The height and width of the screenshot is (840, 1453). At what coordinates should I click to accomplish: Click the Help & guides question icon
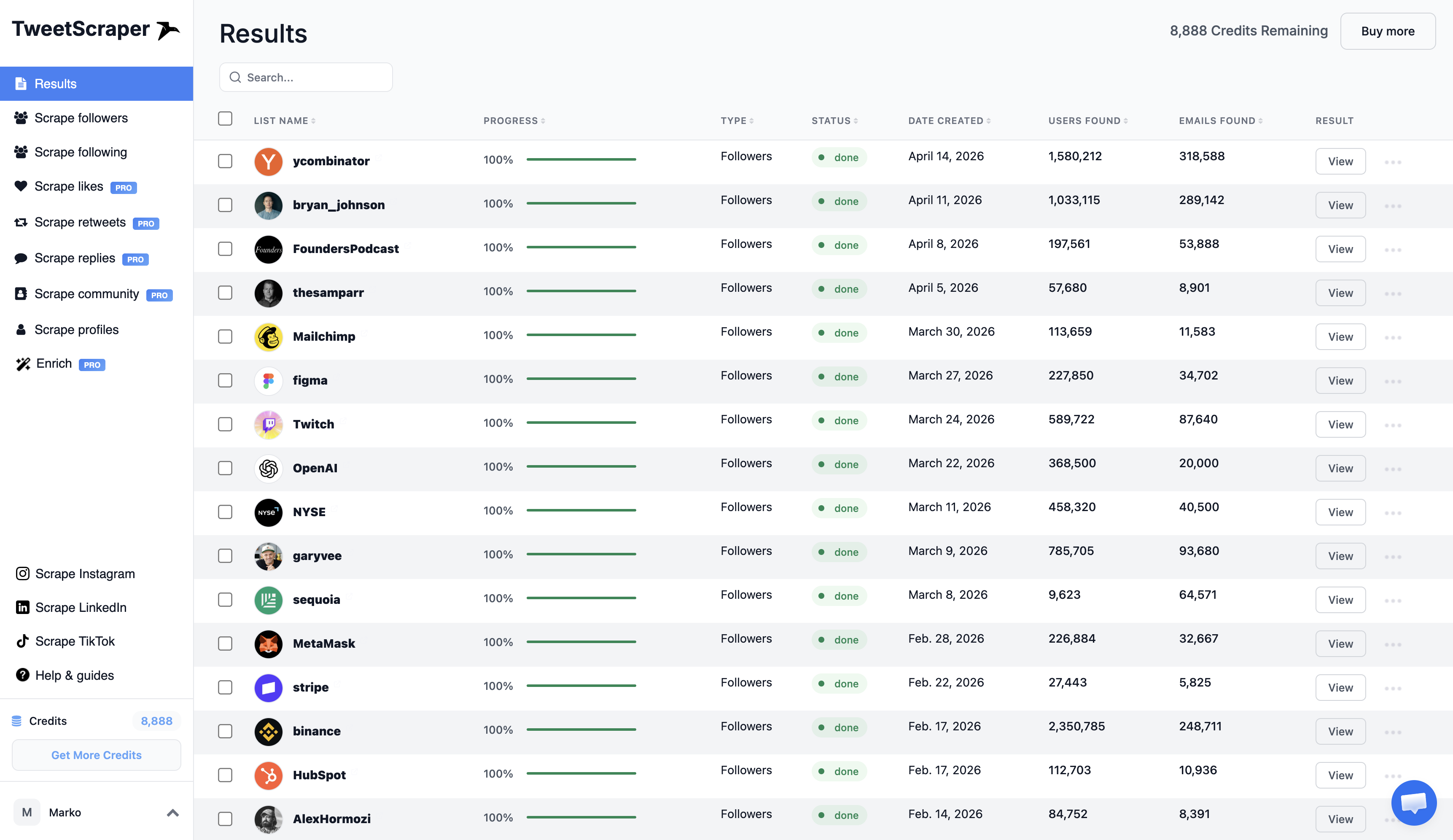point(22,675)
